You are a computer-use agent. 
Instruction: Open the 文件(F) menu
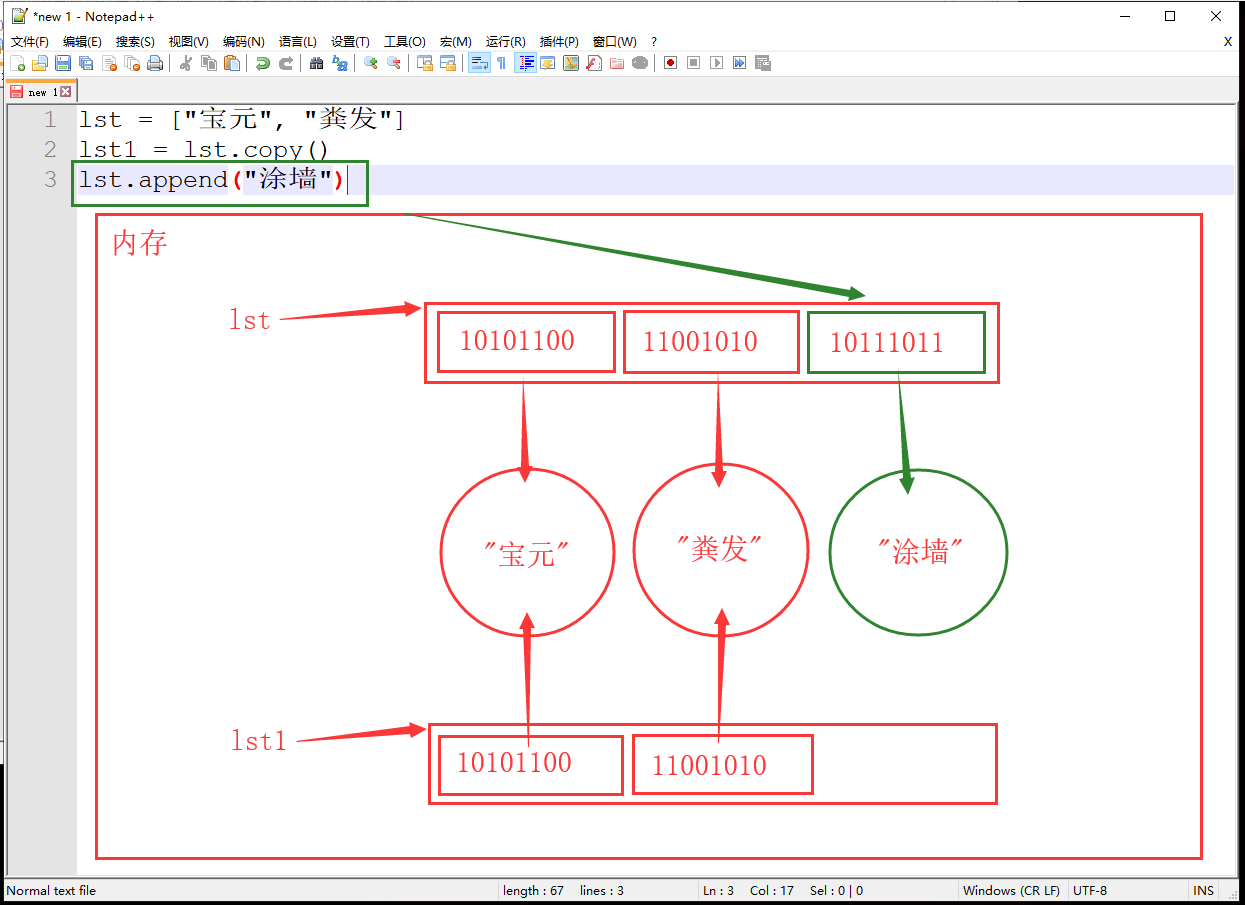point(30,42)
